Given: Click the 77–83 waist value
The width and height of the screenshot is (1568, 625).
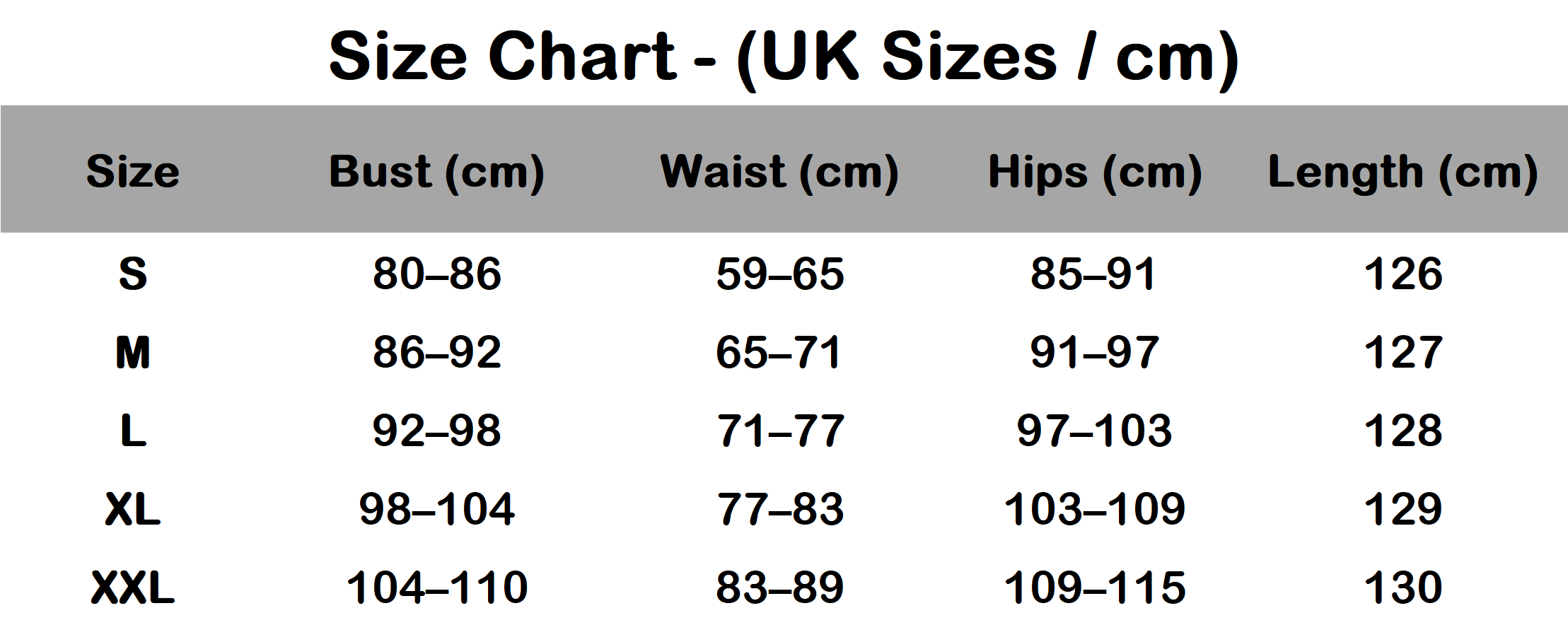Looking at the screenshot, I should [x=779, y=510].
